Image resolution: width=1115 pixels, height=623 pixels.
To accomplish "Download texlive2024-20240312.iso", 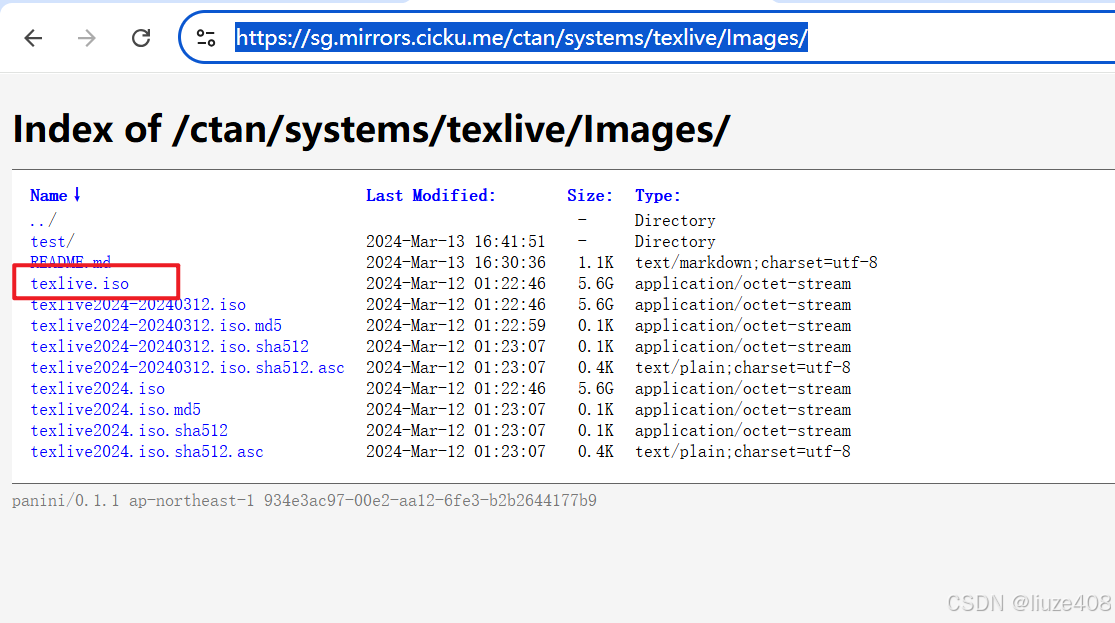I will coord(138,304).
